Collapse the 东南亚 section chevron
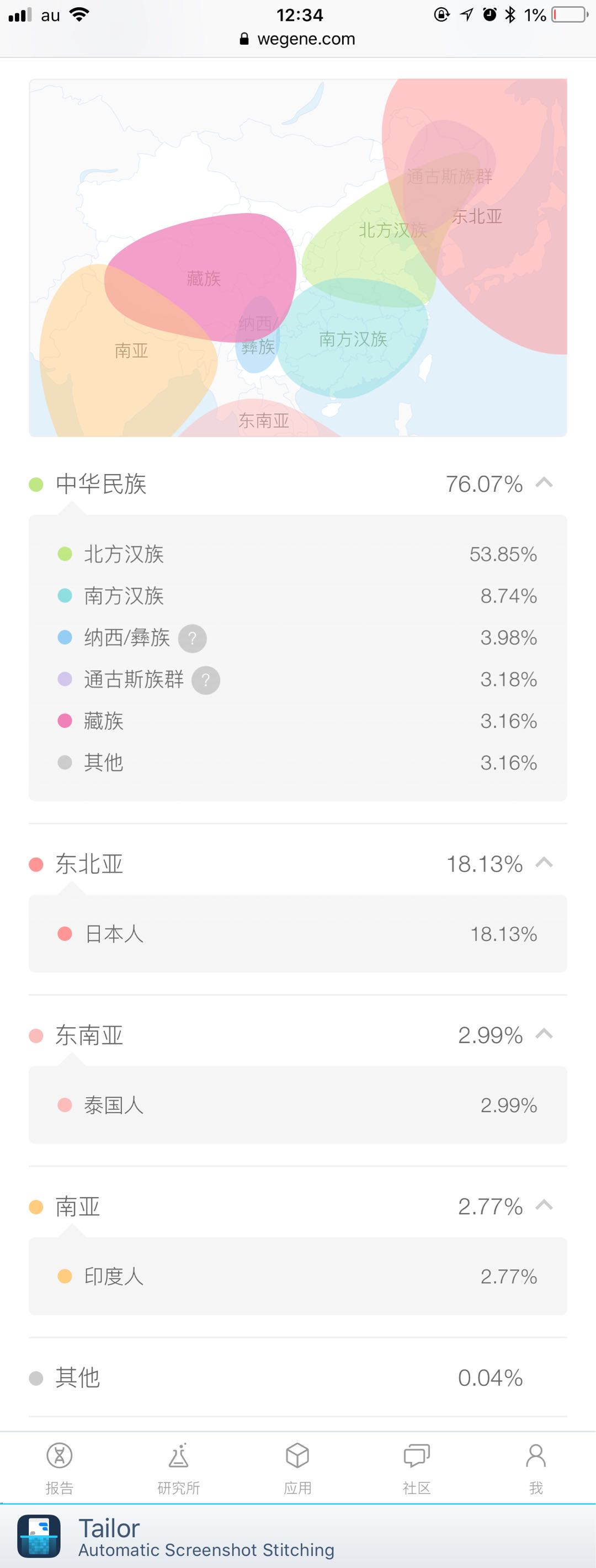 [544, 1034]
